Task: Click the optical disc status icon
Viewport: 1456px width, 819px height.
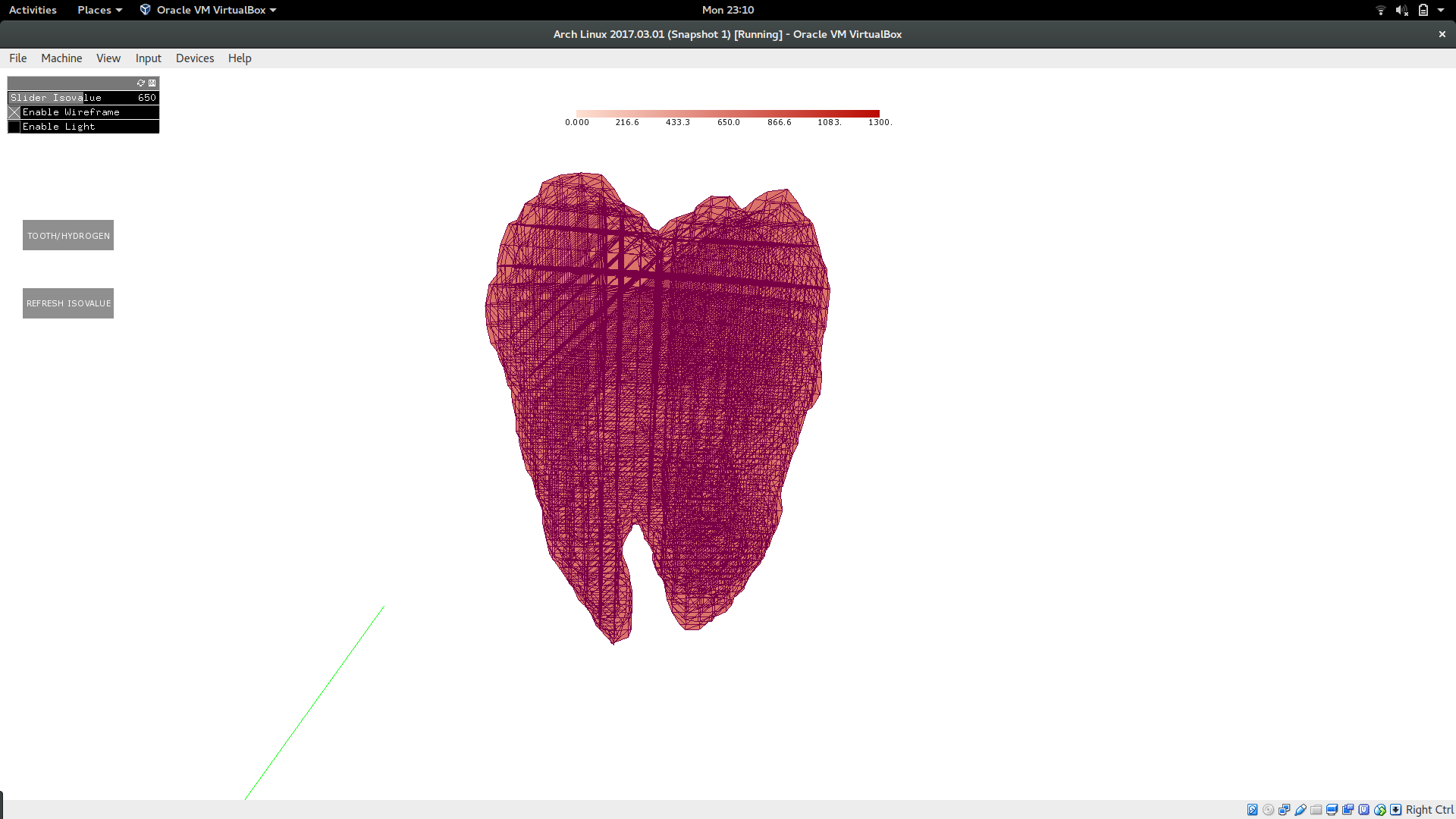Action: click(x=1268, y=810)
